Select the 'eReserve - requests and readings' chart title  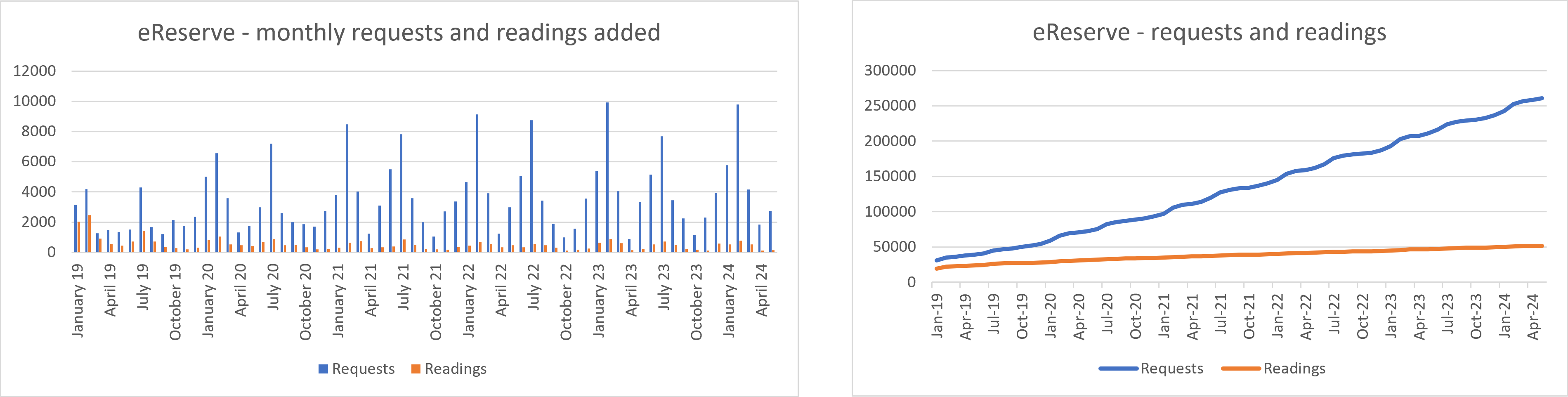1209,32
